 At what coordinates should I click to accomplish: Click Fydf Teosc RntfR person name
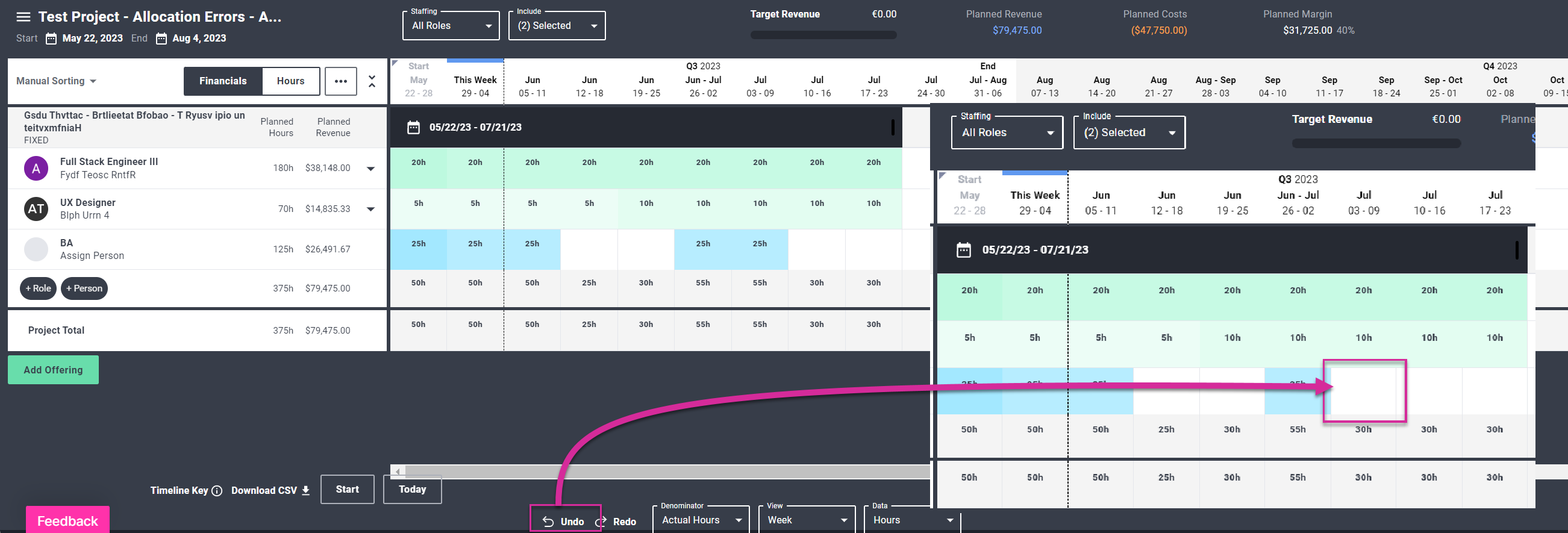coord(98,175)
